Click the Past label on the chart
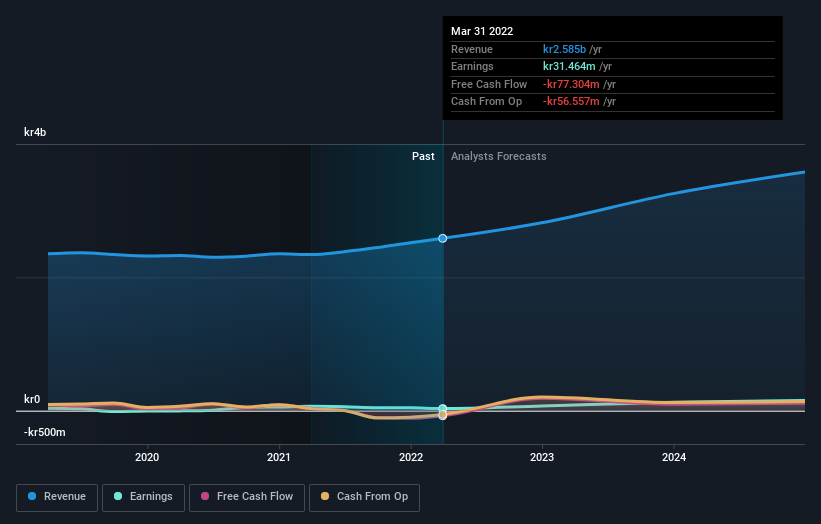 [x=423, y=156]
